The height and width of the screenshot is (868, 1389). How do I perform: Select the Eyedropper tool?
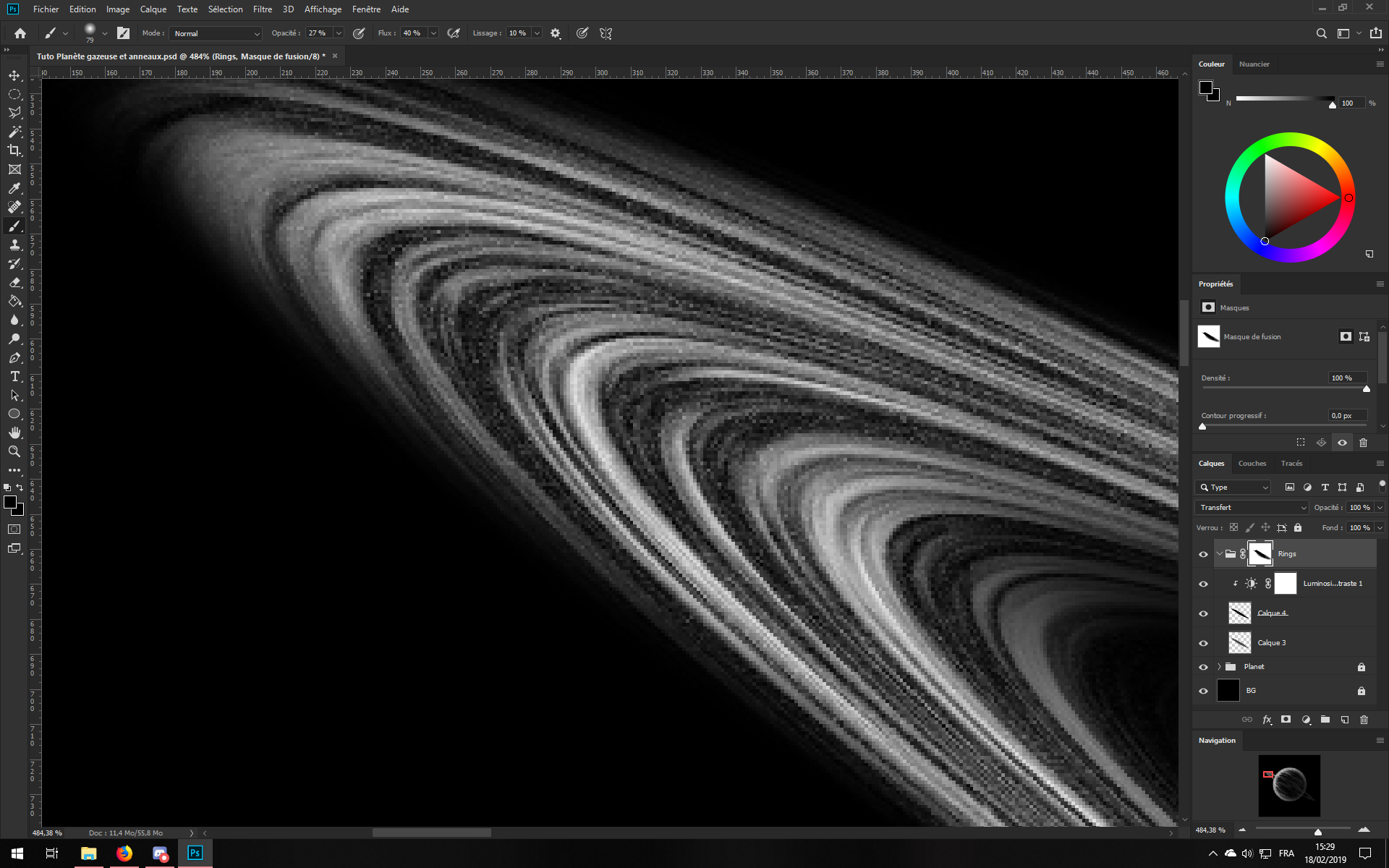(14, 188)
